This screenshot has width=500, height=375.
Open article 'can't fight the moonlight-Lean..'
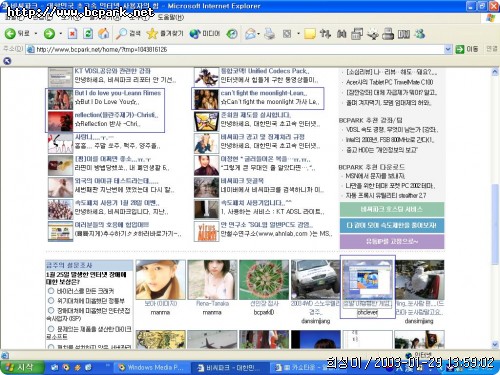click(264, 93)
